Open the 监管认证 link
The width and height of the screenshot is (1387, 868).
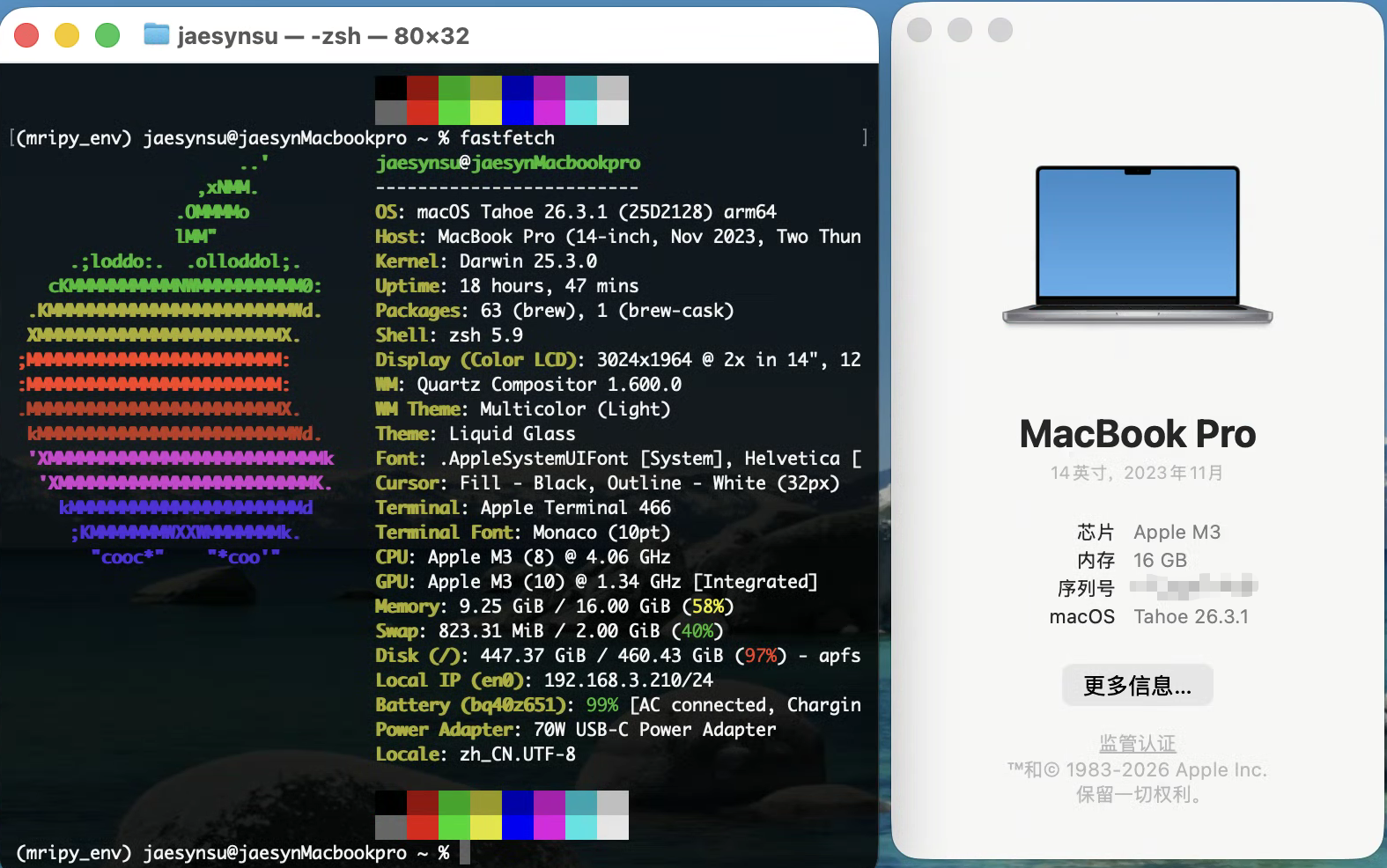tap(1137, 744)
